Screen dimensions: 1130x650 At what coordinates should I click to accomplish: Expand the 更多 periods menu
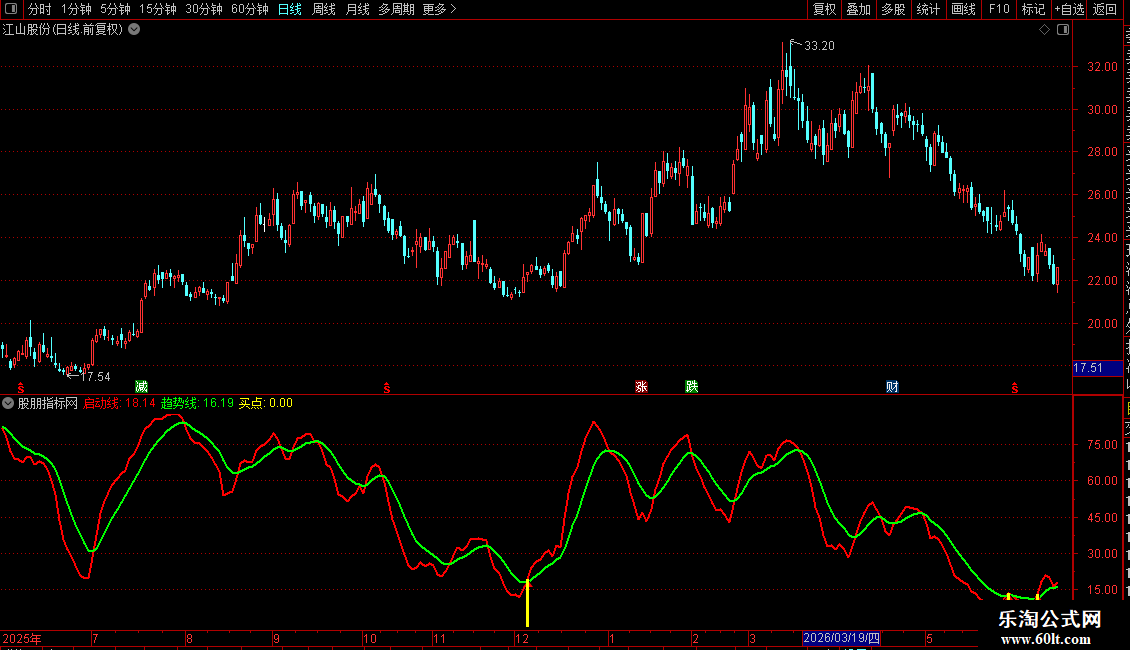439,9
